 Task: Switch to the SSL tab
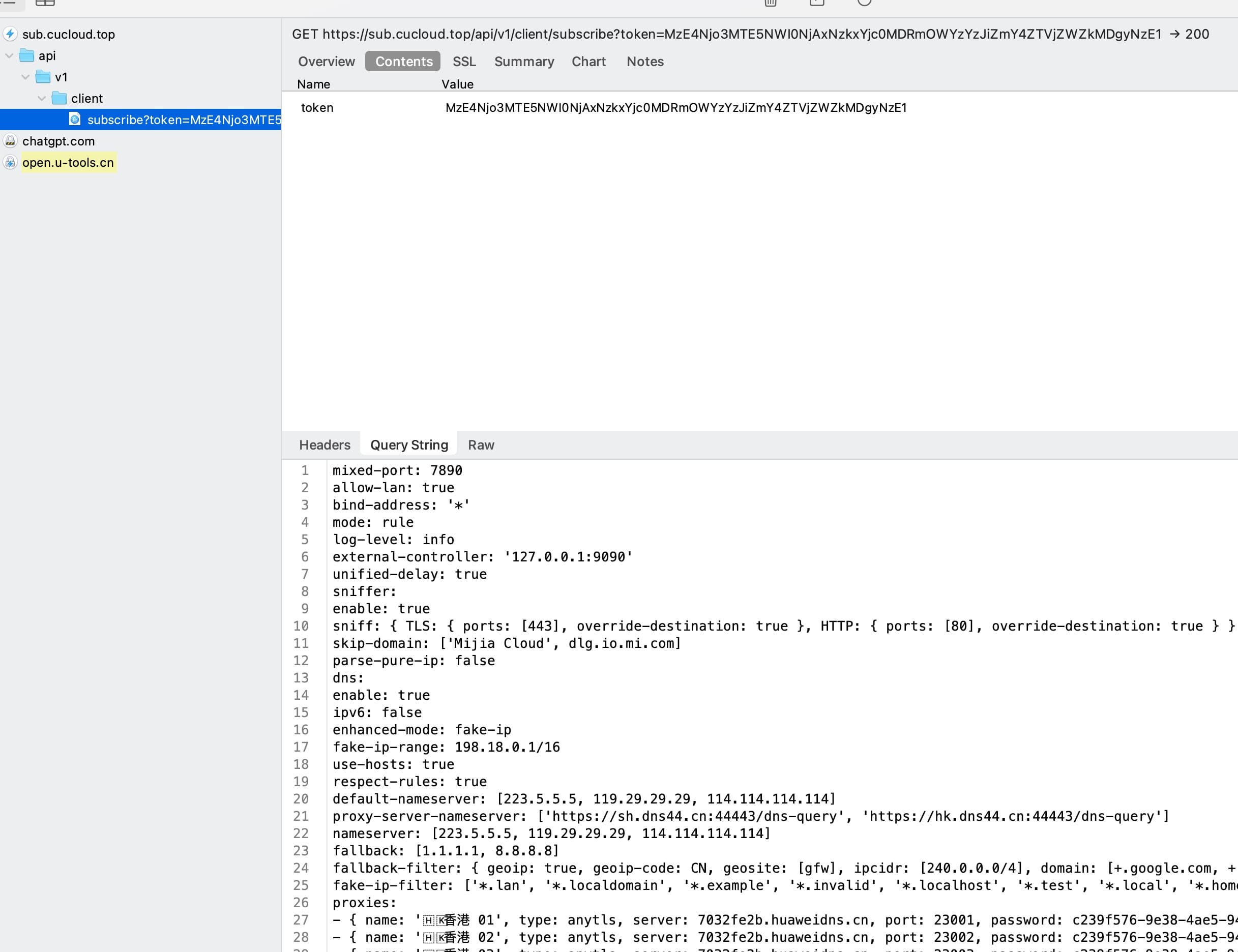464,61
